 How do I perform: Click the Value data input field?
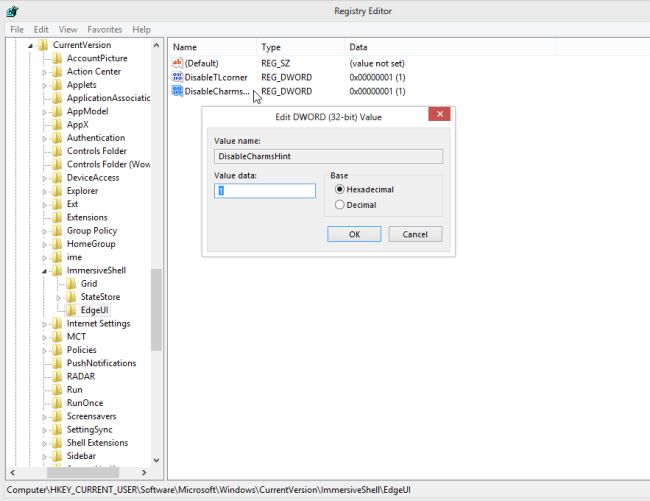(265, 191)
